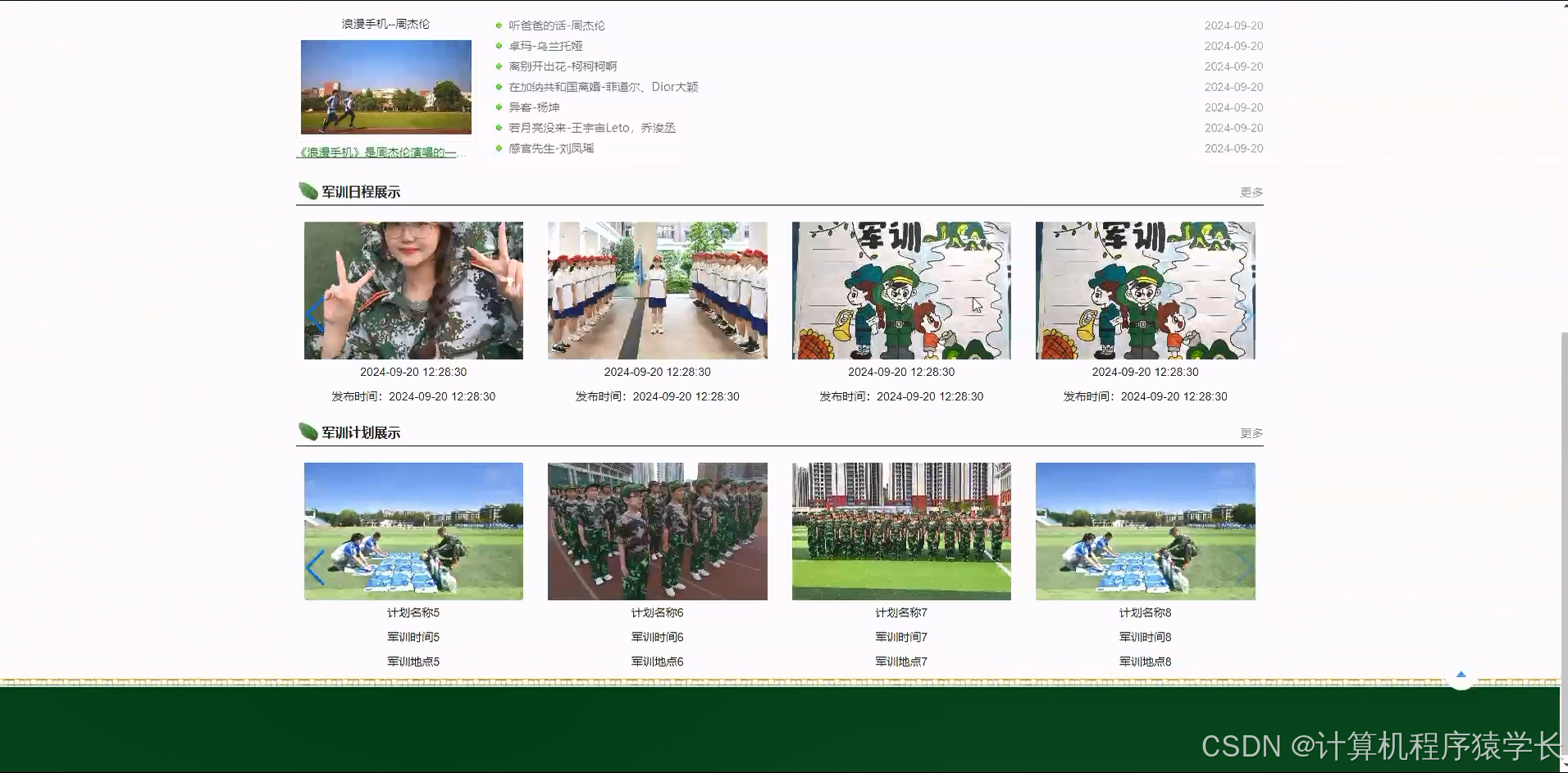This screenshot has width=1568, height=773.
Task: Click the leaf icon beside 军训计划展示
Action: coord(308,432)
